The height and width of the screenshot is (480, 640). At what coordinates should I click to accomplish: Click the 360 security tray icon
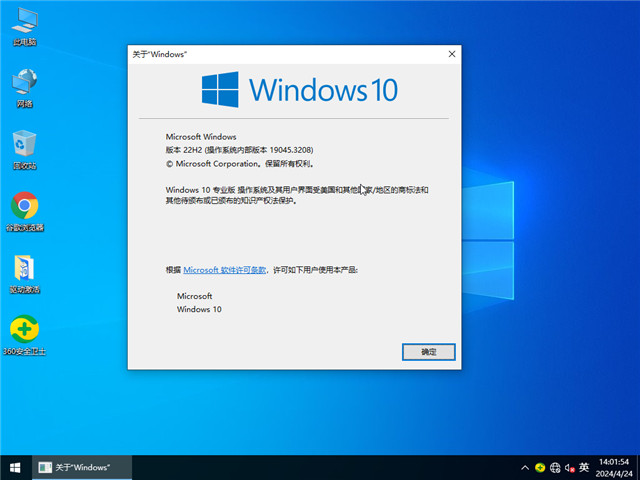(x=540, y=467)
